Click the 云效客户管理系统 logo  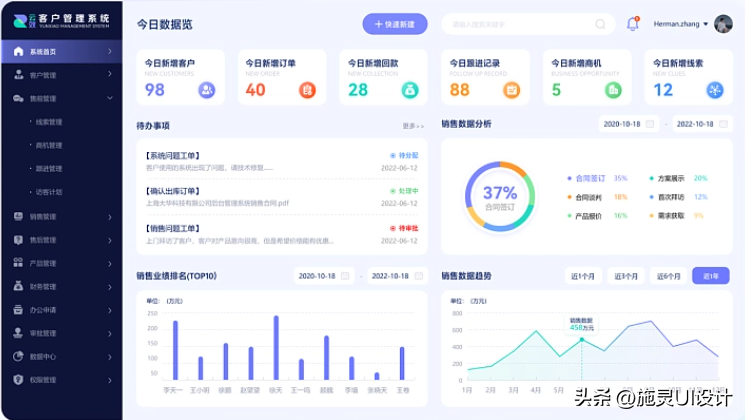pos(61,21)
